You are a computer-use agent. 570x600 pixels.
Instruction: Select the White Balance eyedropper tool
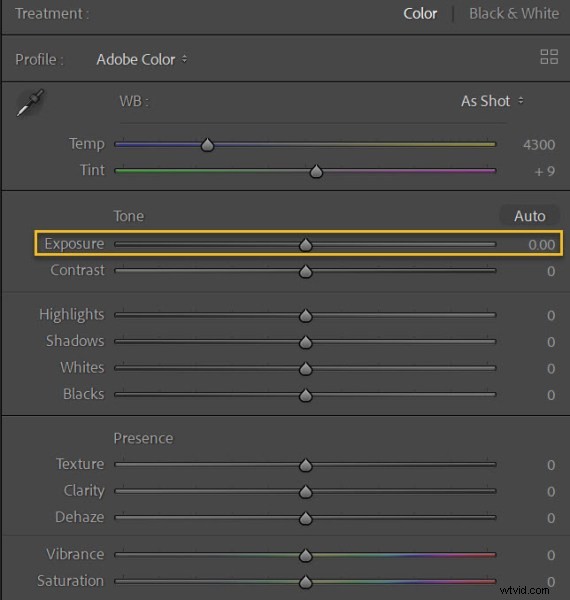pyautogui.click(x=30, y=102)
